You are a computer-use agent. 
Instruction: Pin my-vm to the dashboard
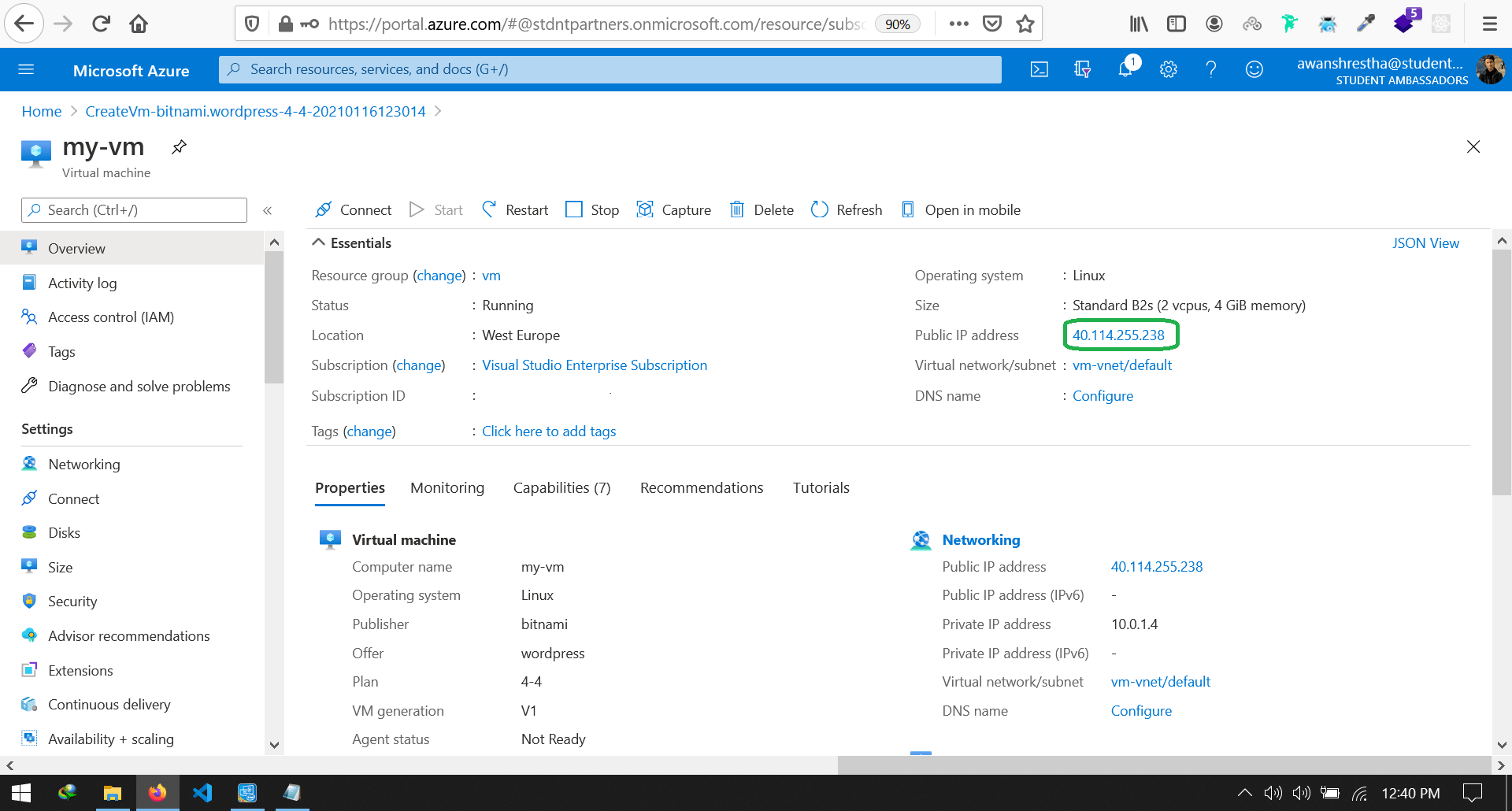(179, 146)
